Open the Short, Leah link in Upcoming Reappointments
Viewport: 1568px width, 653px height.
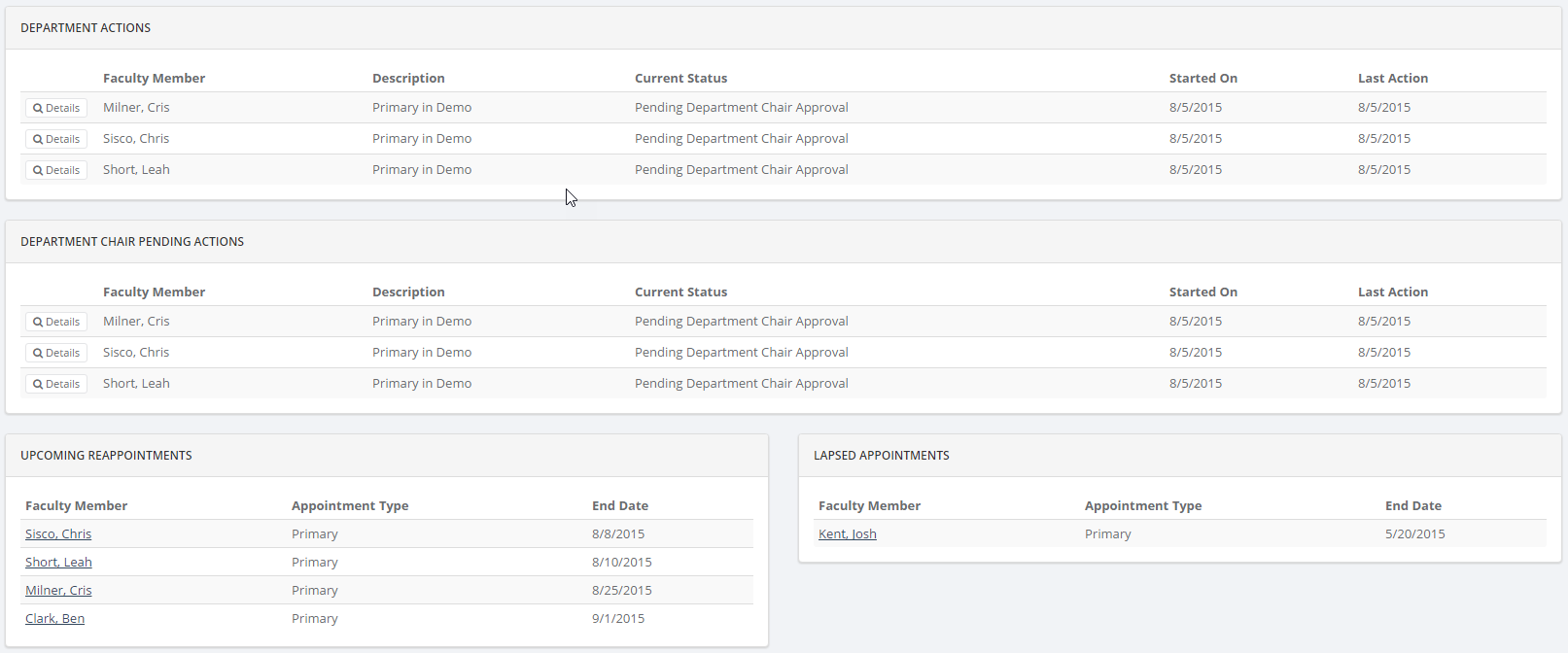pos(58,563)
